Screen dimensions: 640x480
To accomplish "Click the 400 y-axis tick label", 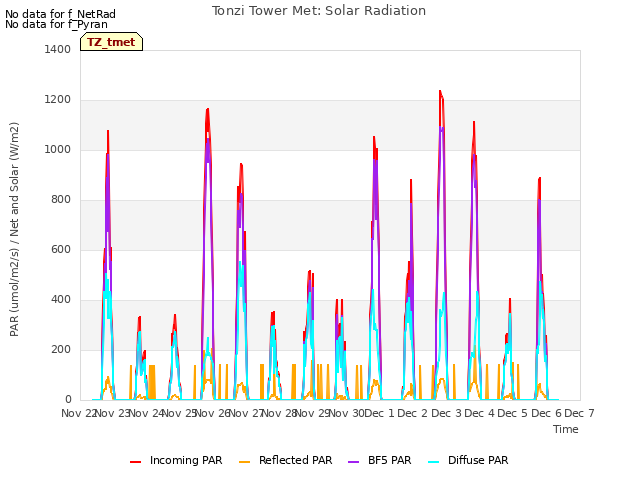I will [61, 300].
